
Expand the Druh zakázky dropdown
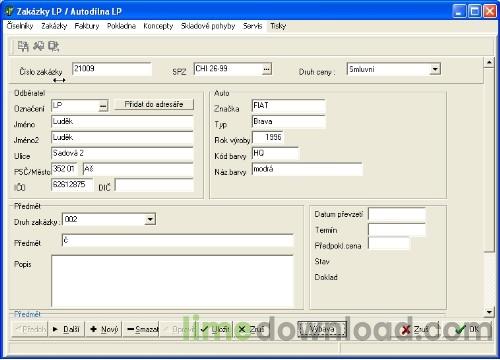pos(150,219)
